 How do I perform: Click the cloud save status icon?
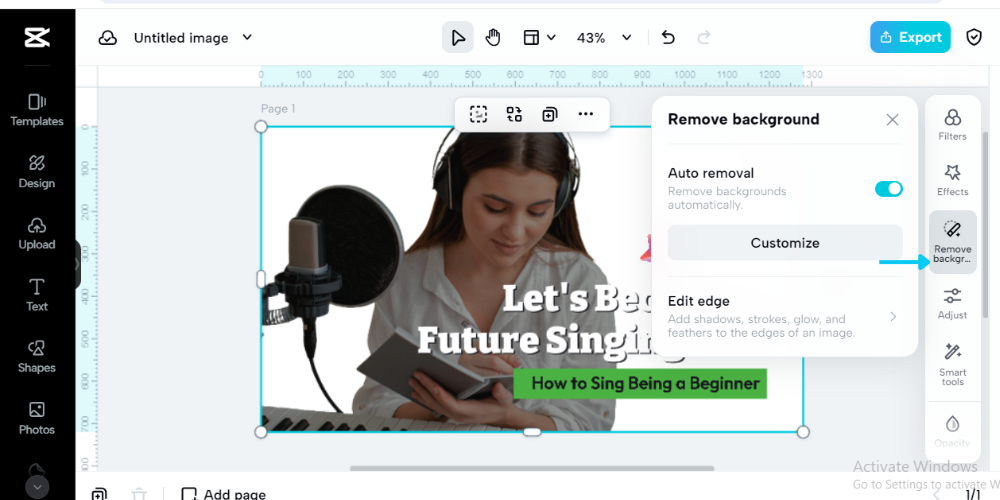pyautogui.click(x=107, y=38)
